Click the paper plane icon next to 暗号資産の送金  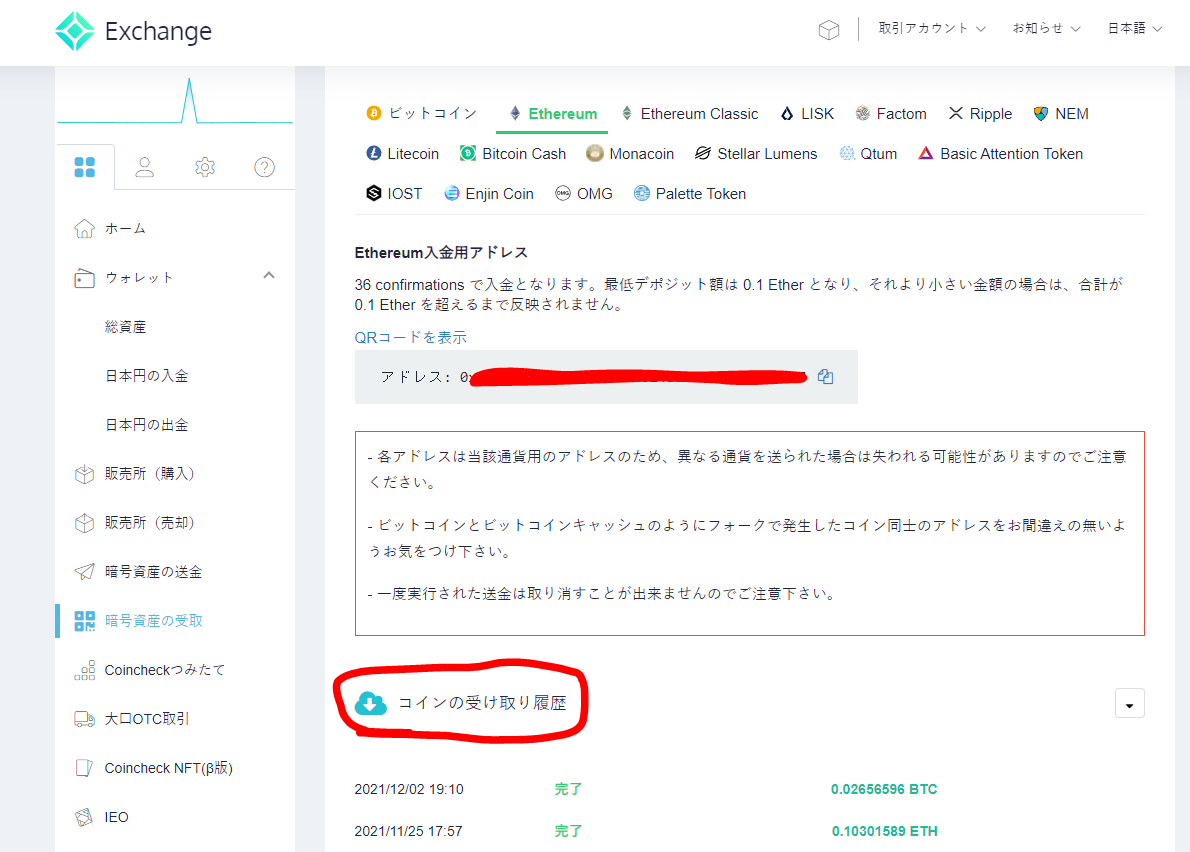pyautogui.click(x=86, y=571)
